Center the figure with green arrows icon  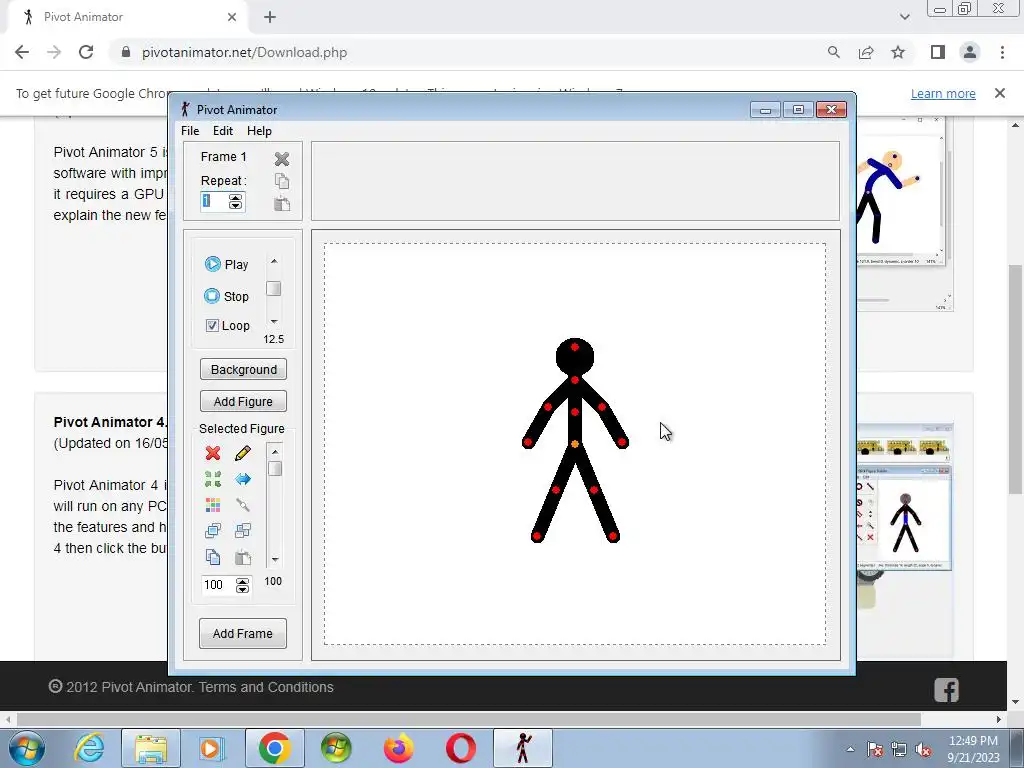click(x=212, y=479)
